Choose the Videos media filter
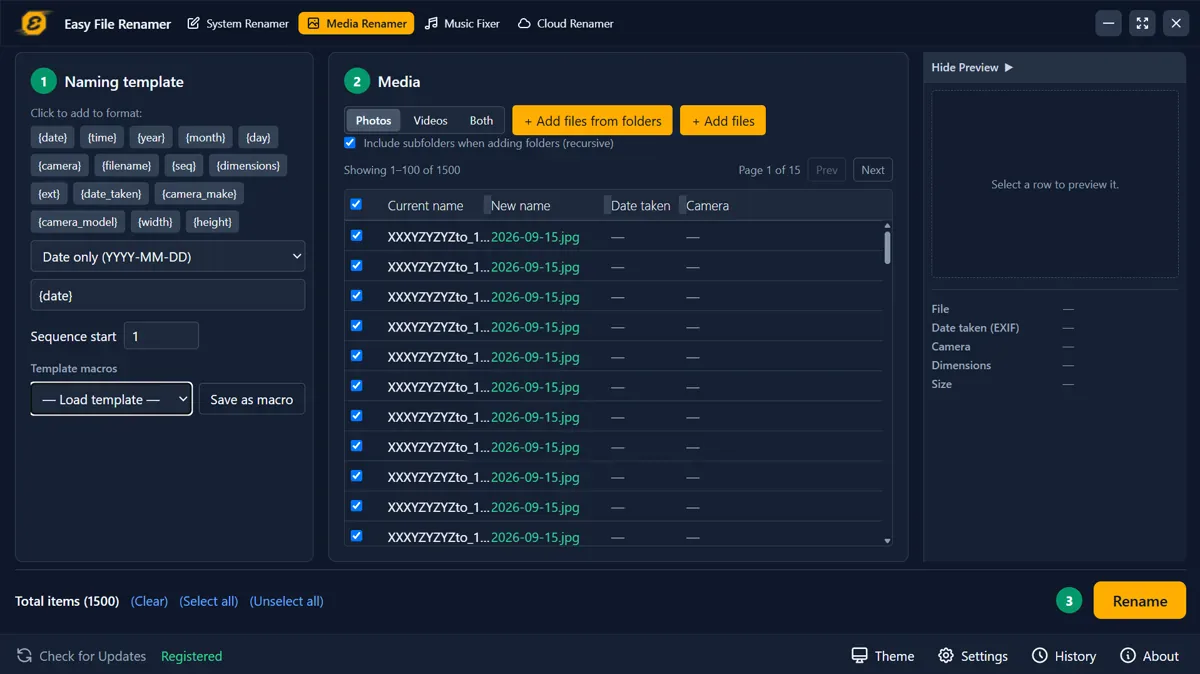 tap(431, 120)
